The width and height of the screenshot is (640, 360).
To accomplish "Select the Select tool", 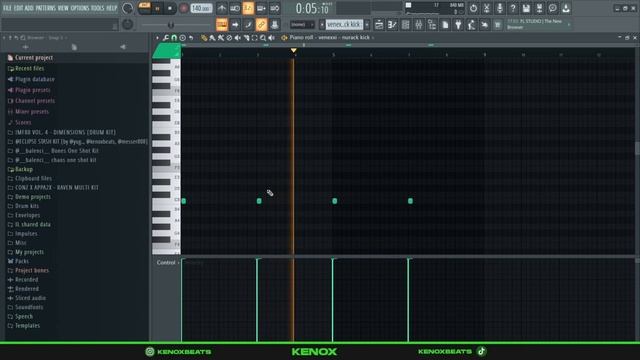I will 255,38.
